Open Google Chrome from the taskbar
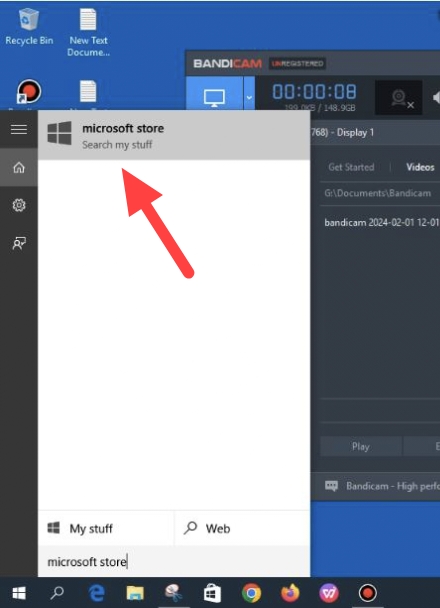The height and width of the screenshot is (608, 440). (x=251, y=593)
